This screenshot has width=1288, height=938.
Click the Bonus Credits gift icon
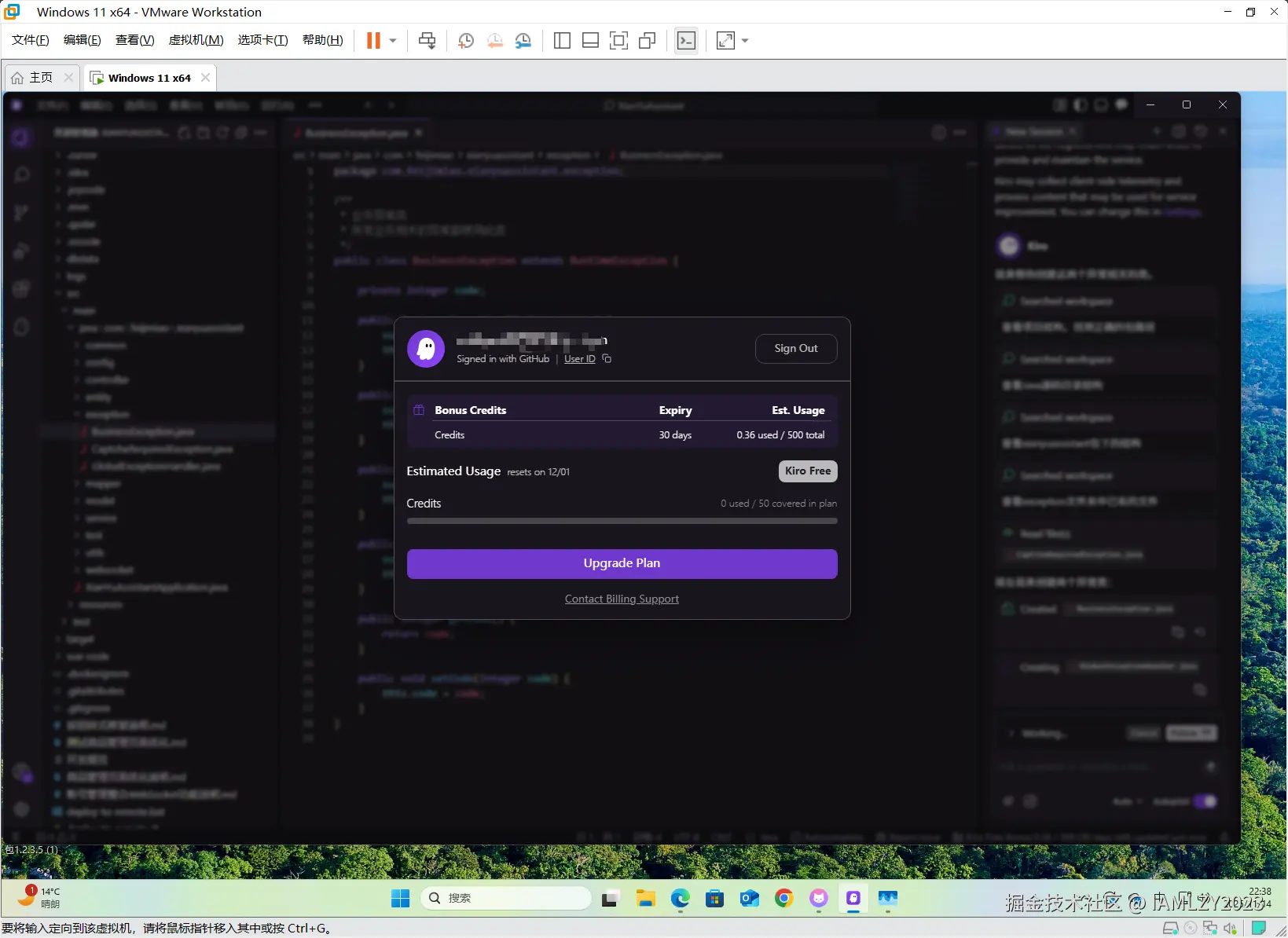[x=419, y=410]
